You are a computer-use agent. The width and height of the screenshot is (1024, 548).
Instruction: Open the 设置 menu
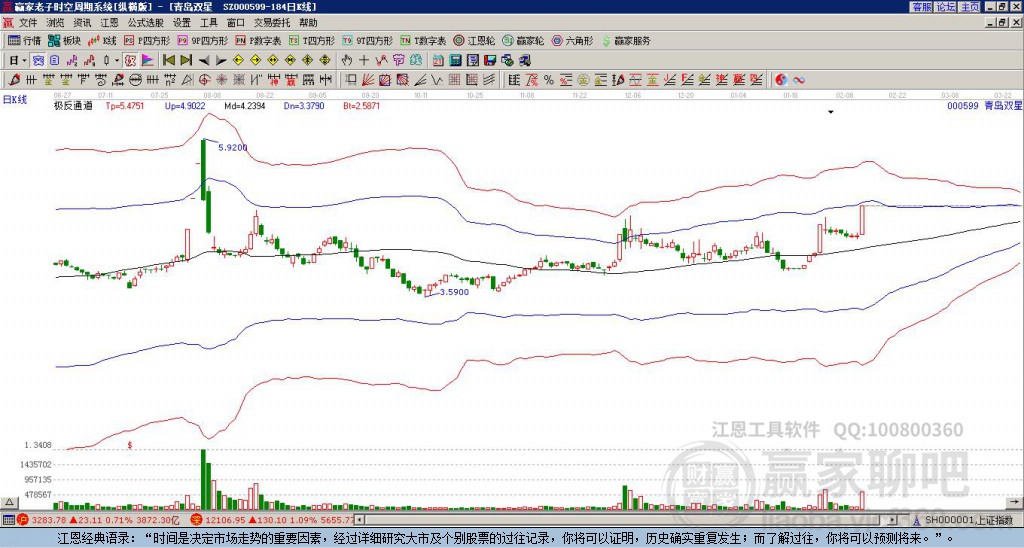182,23
